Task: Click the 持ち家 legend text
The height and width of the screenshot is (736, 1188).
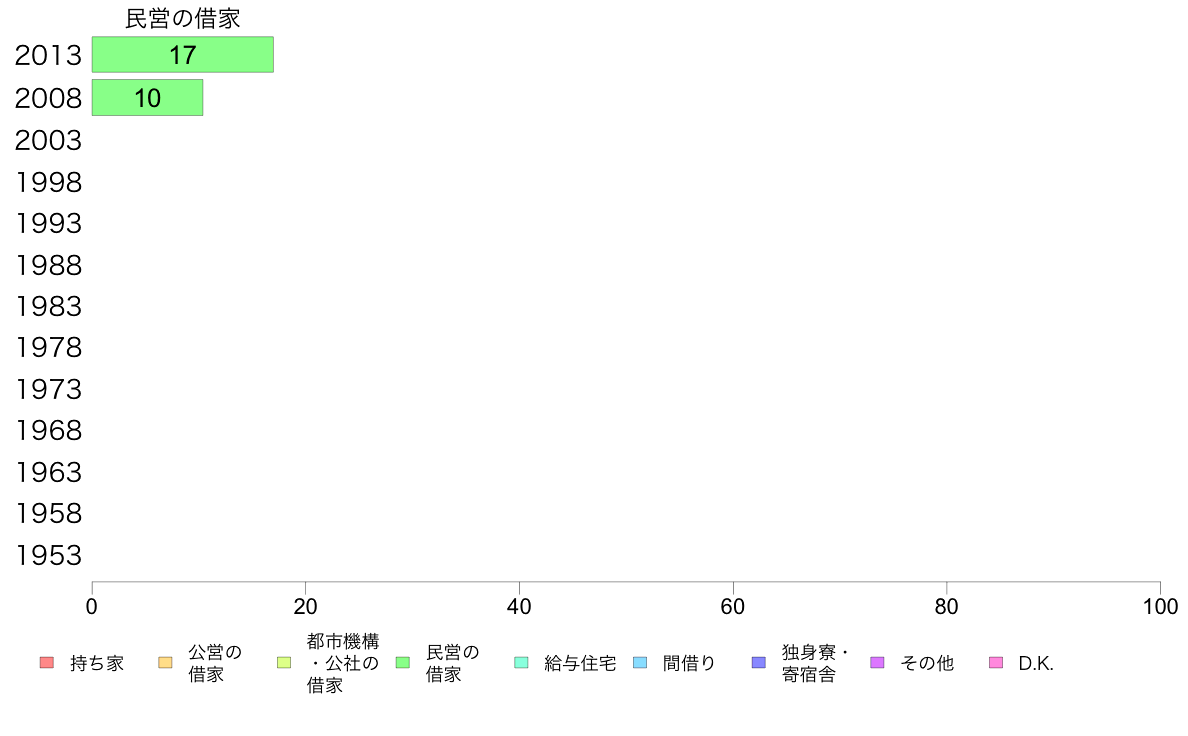Action: point(97,663)
